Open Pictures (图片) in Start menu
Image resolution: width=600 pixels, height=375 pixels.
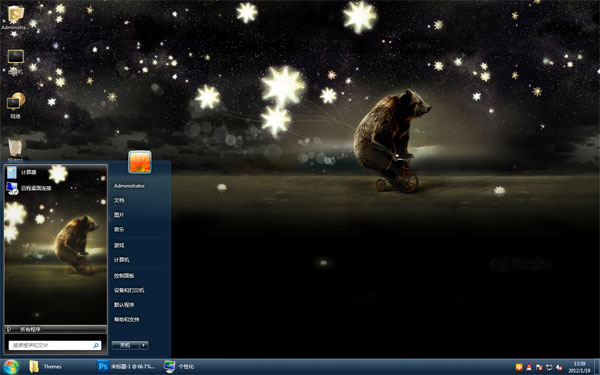tap(119, 215)
